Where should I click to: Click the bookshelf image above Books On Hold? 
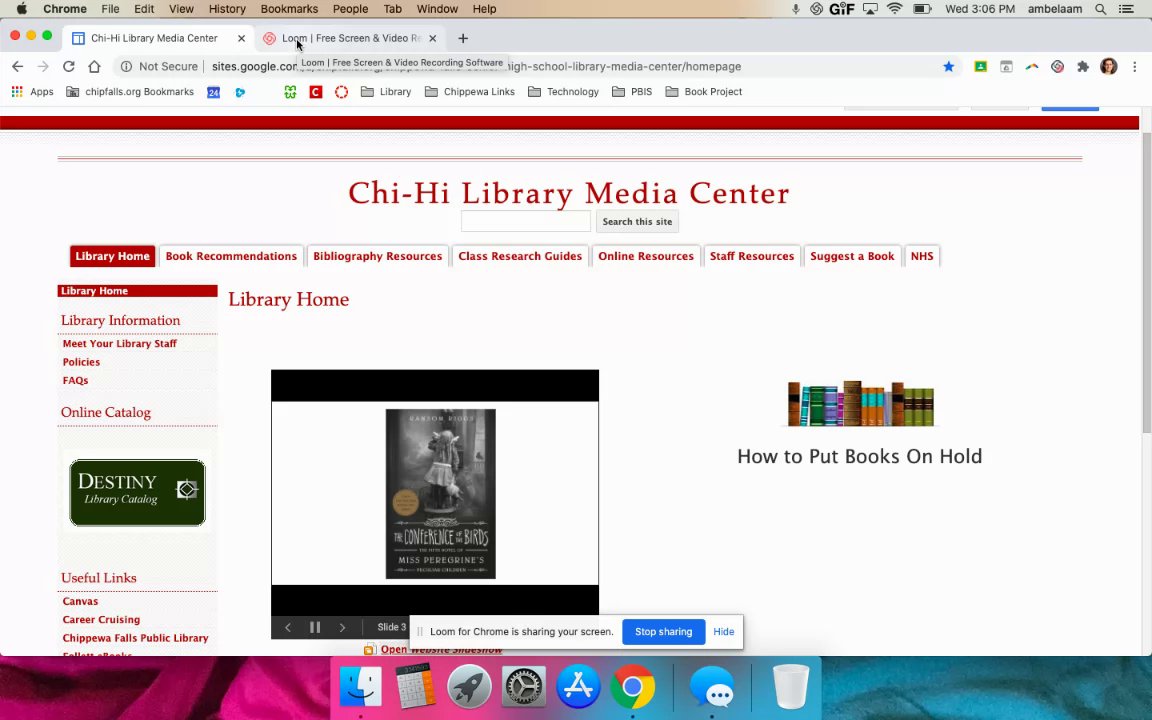coord(860,403)
